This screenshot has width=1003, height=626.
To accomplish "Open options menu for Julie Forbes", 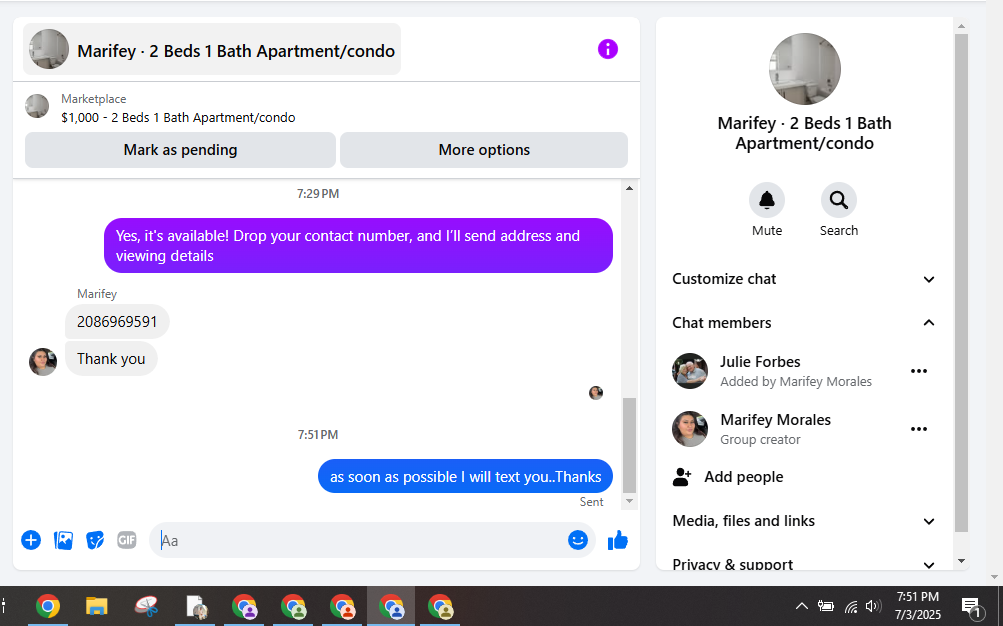I will point(919,371).
